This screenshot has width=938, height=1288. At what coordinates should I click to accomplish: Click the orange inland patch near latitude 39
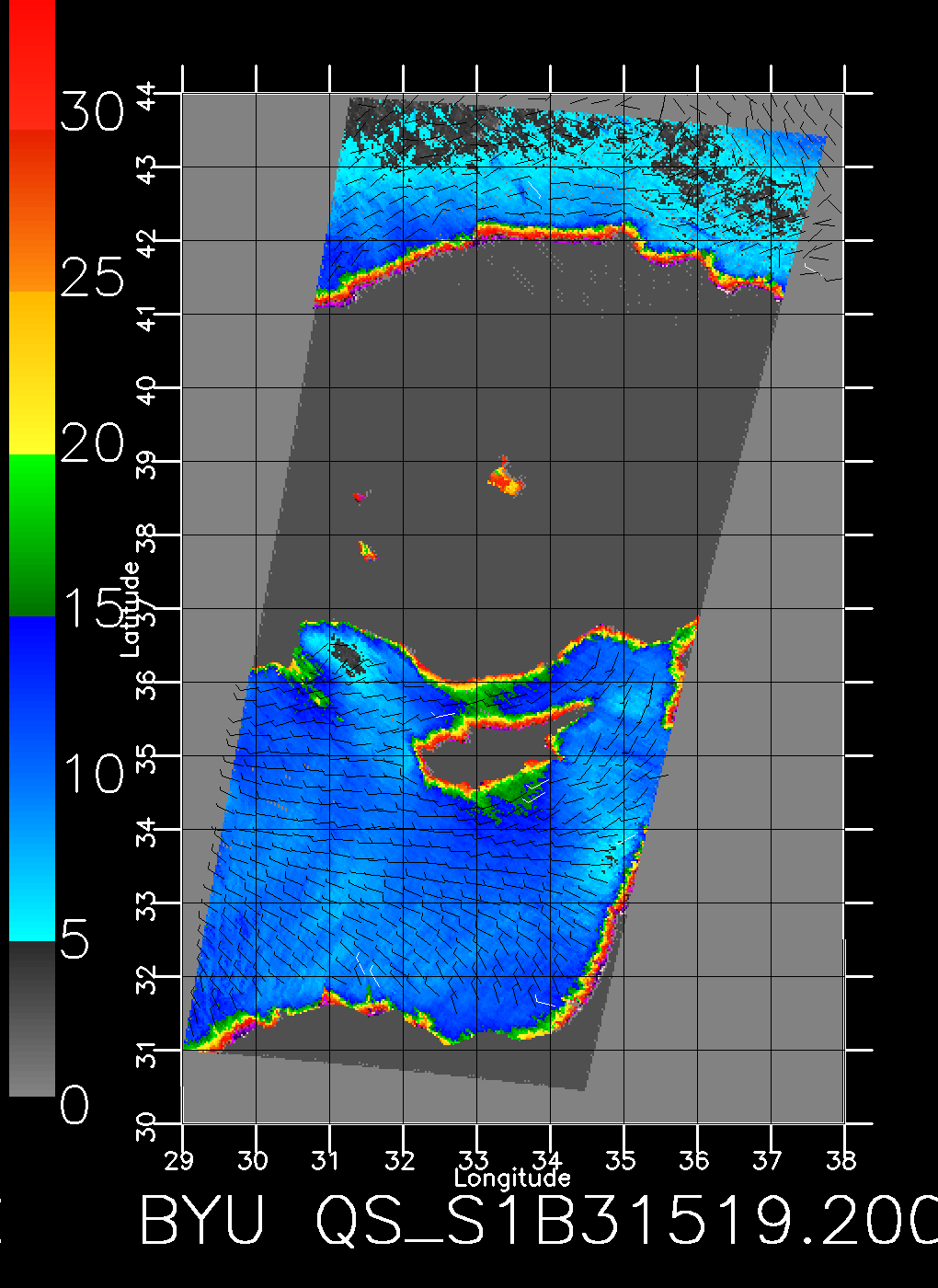coord(505,477)
